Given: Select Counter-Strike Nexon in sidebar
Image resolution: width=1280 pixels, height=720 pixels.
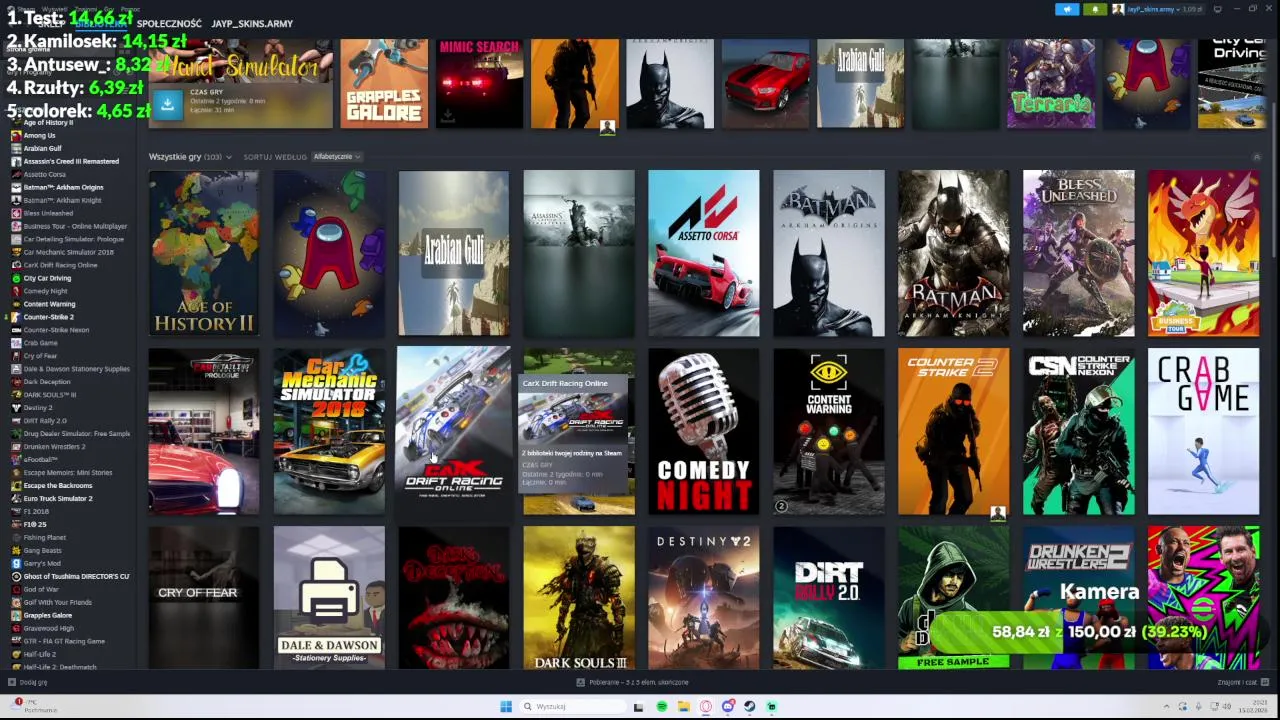Looking at the screenshot, I should click(x=56, y=330).
